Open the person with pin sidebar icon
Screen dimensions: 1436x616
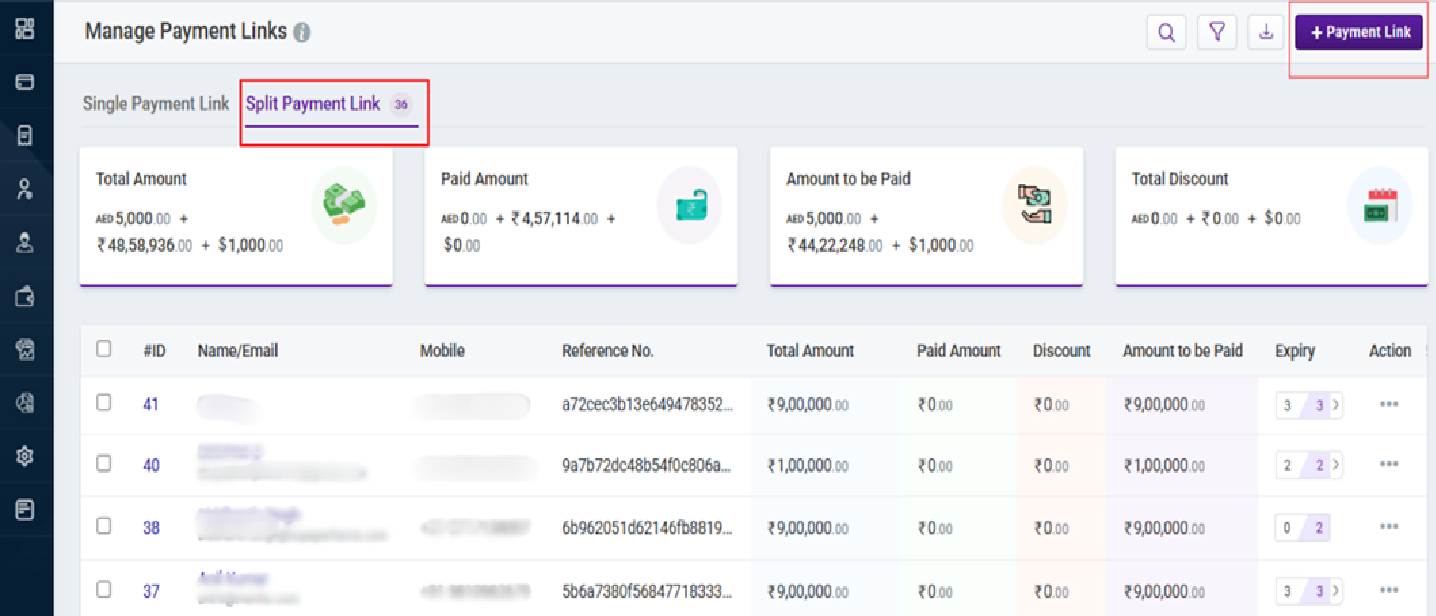(25, 189)
